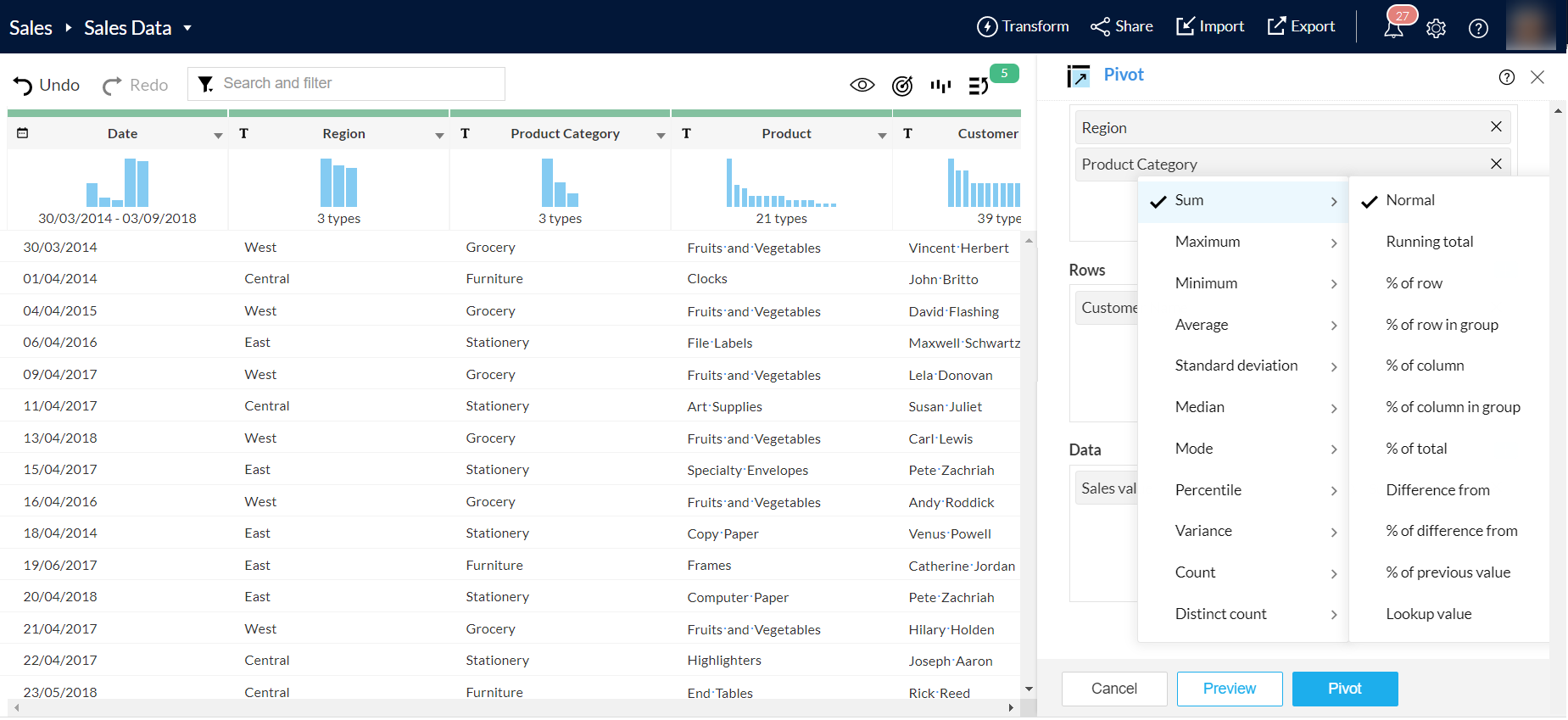
Task: Select % of row in group option
Action: [1449, 325]
